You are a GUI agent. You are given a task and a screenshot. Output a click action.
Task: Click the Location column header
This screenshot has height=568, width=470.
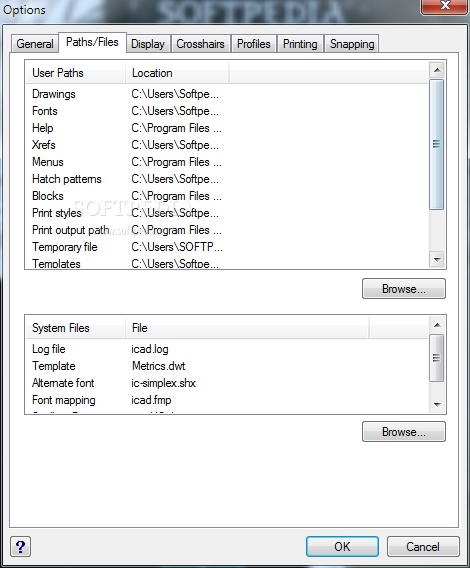[177, 73]
